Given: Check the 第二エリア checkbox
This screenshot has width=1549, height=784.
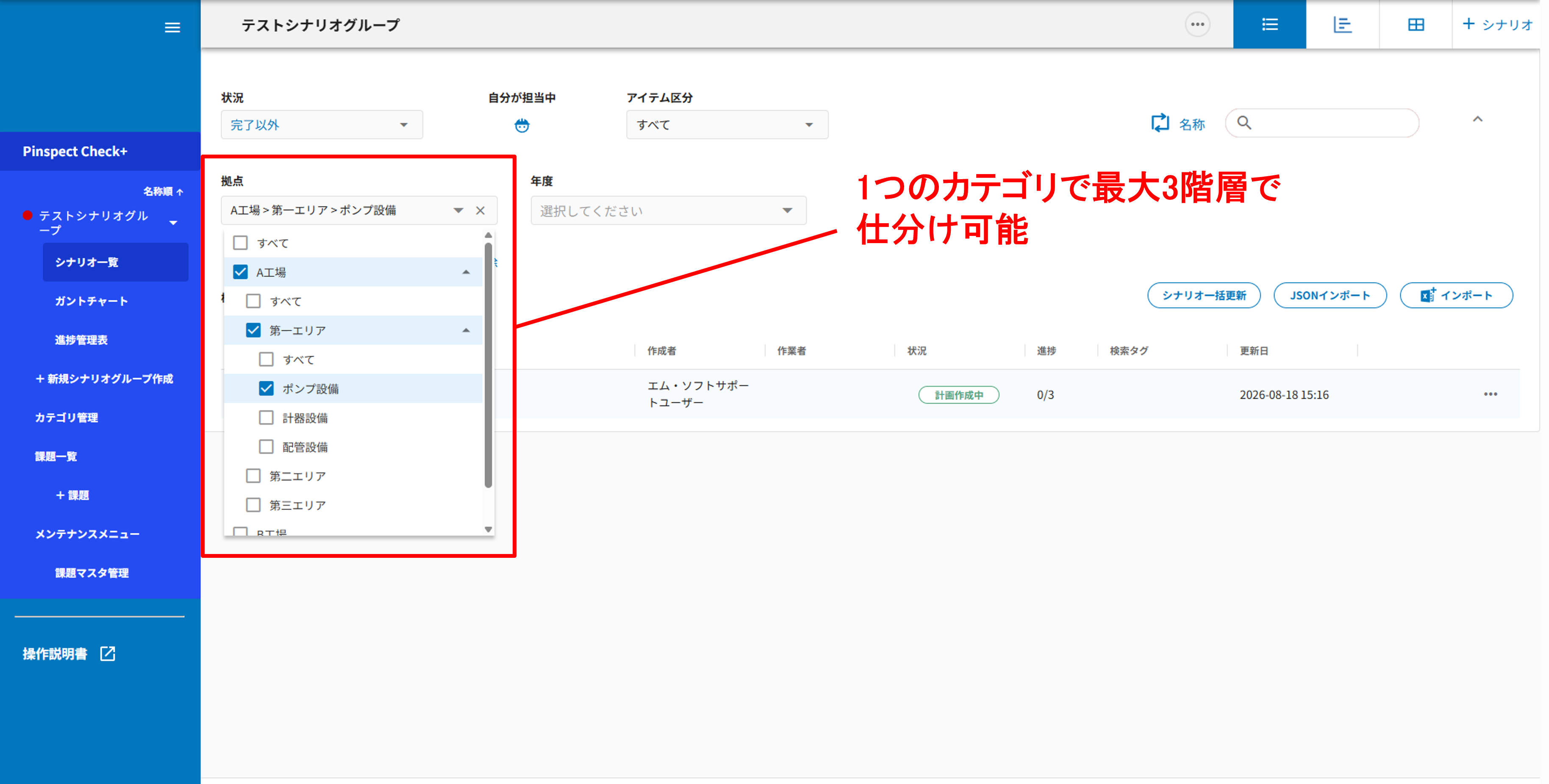Looking at the screenshot, I should tap(254, 476).
